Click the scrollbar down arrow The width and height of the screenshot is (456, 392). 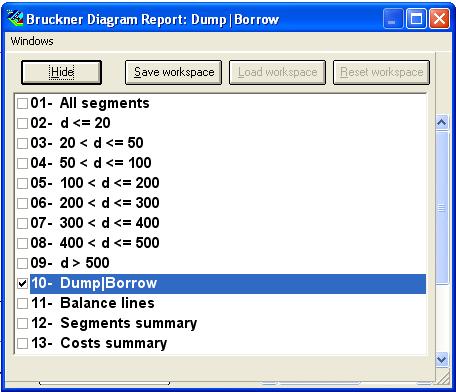pos(442,360)
